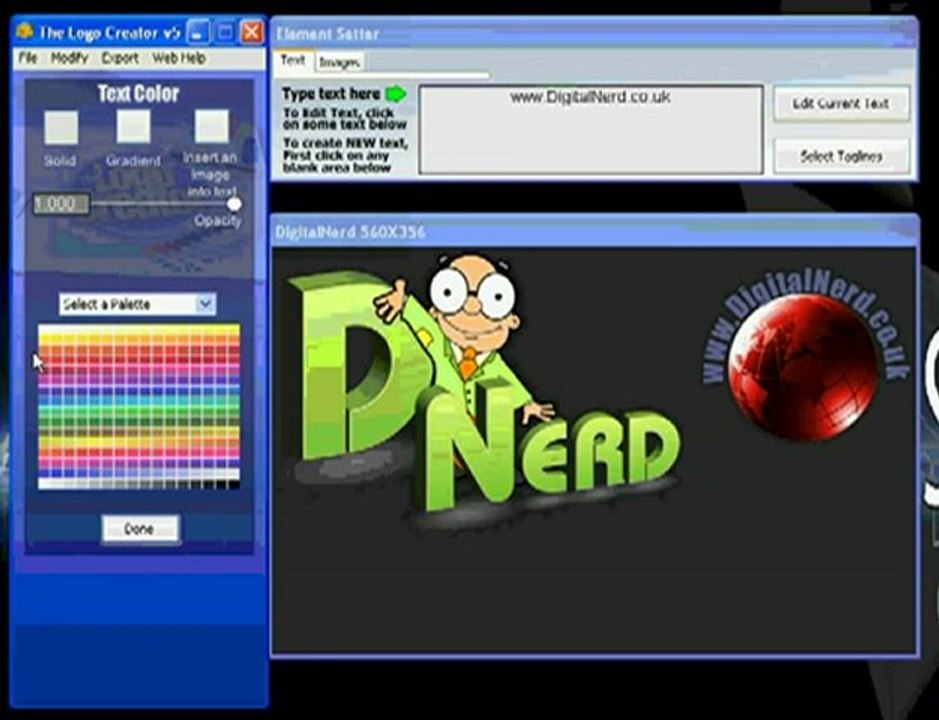Close The Logo Creator window

pos(252,32)
